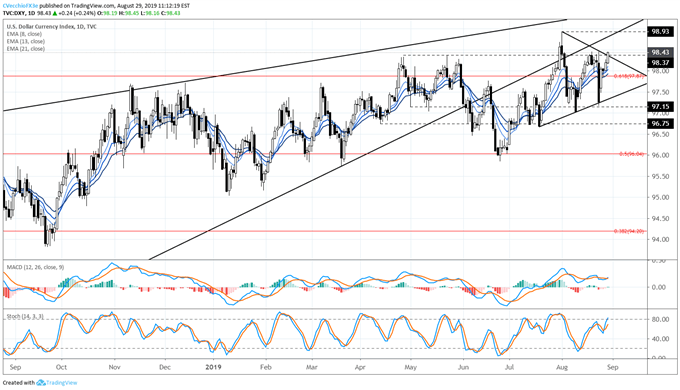Click the 97.15 price level tag

660,106
